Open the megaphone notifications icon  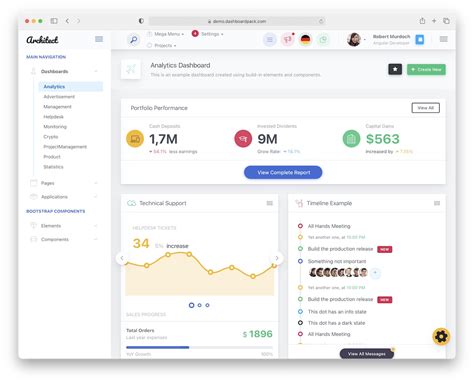[x=288, y=40]
